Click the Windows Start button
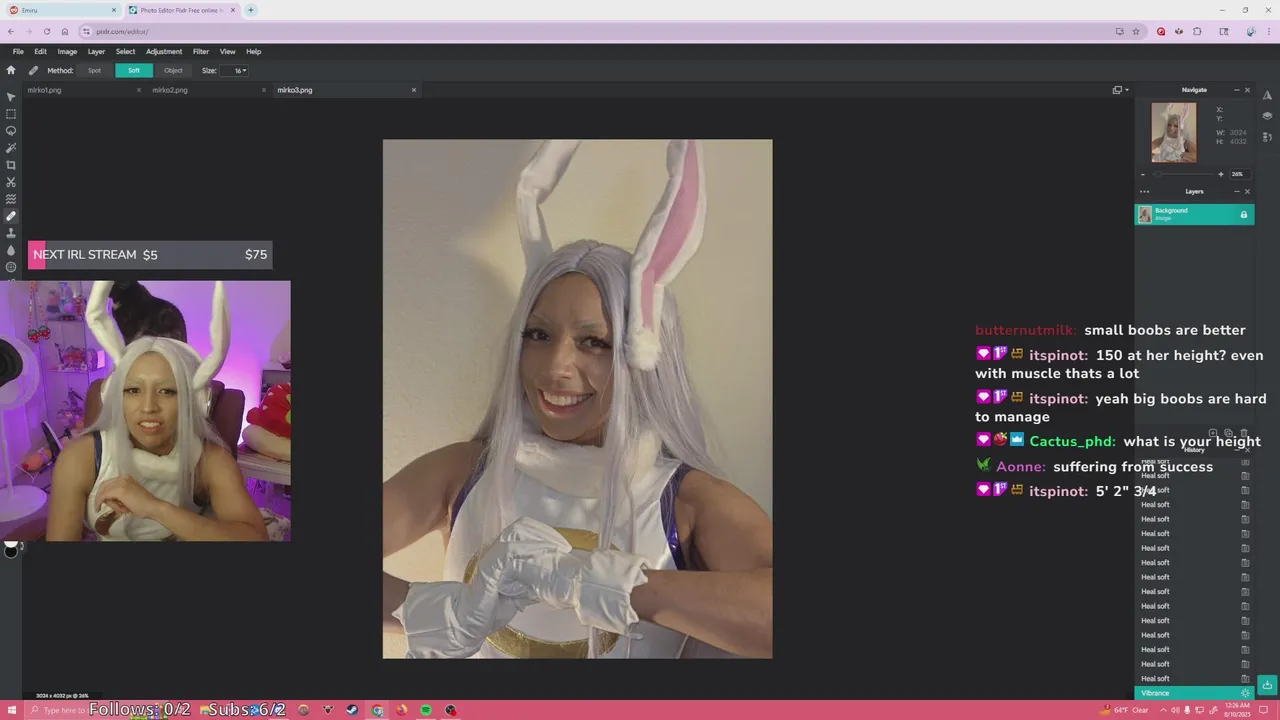1280x720 pixels. 12,710
